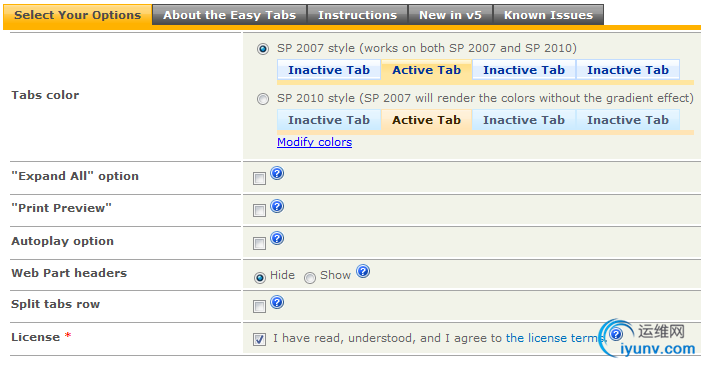Open the Known Issues tab

(548, 15)
